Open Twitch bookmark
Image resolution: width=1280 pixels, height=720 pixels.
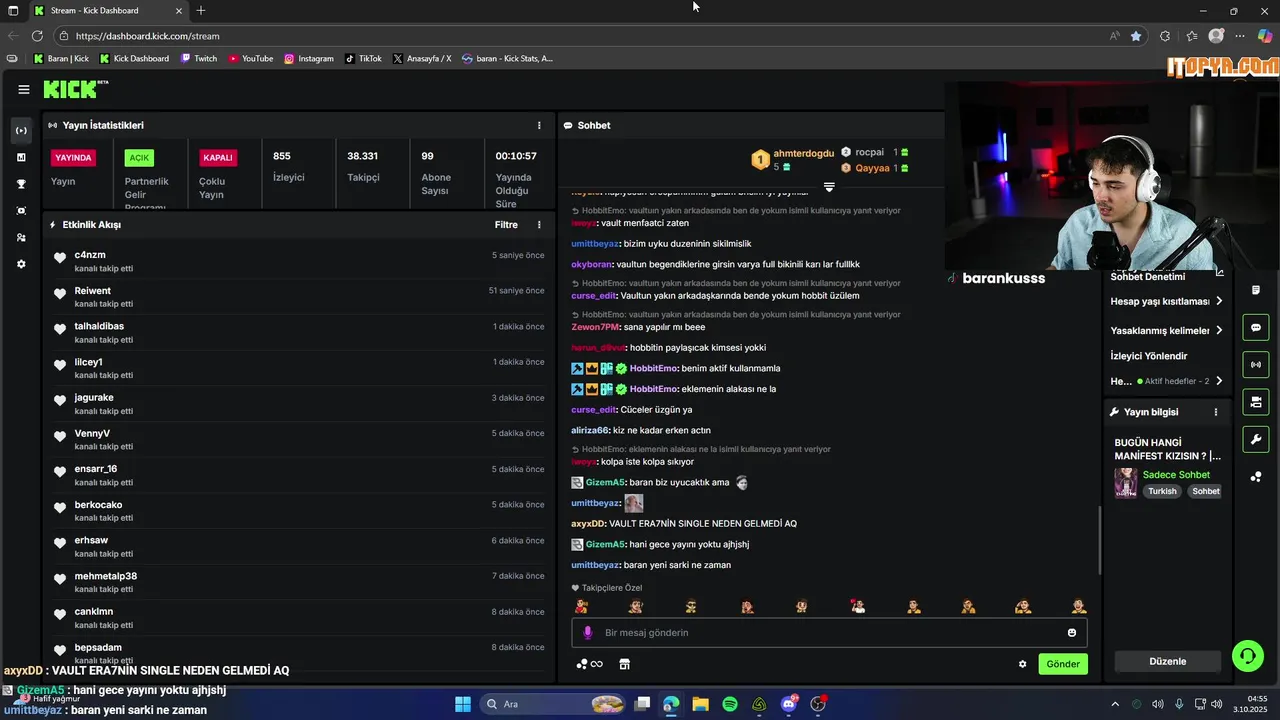tap(199, 59)
